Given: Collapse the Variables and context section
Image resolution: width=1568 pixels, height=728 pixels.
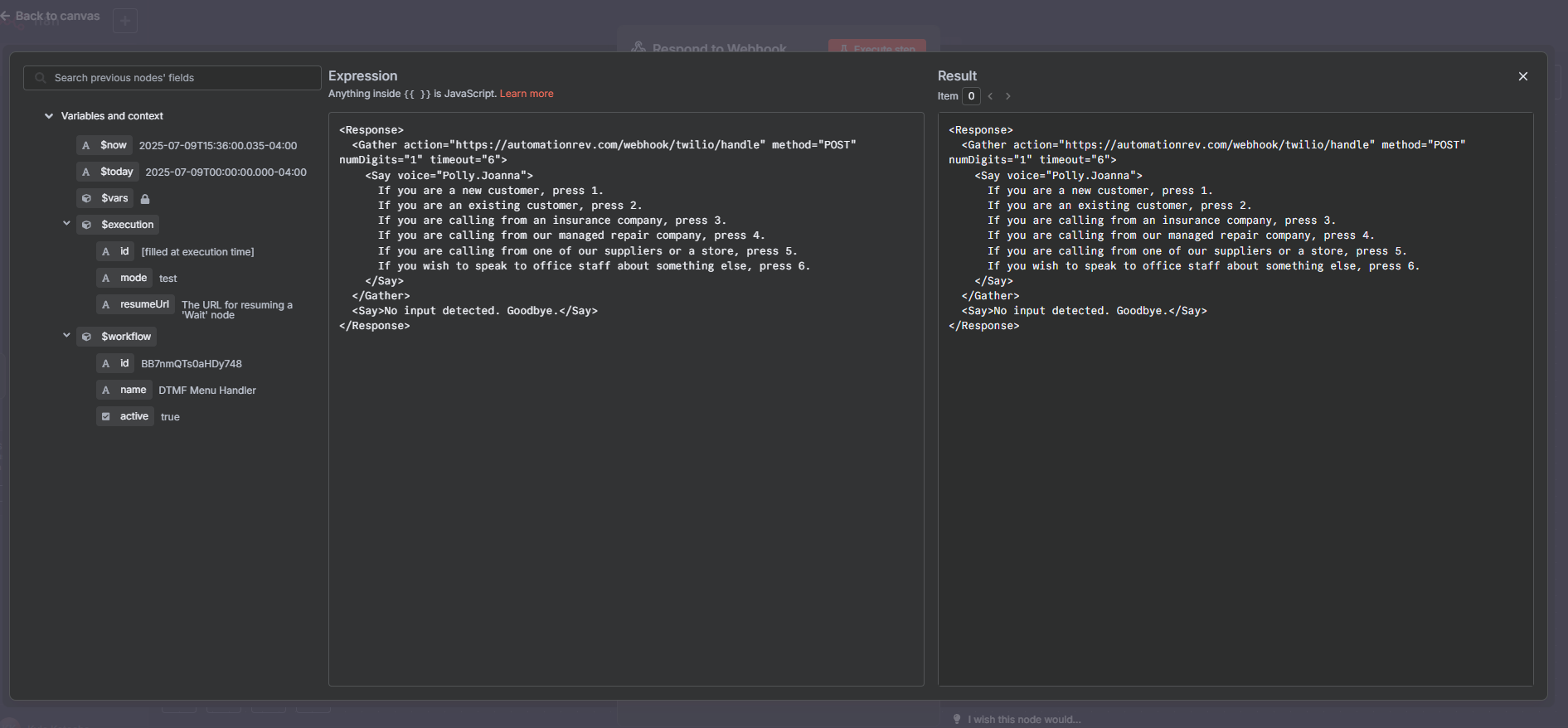Looking at the screenshot, I should pyautogui.click(x=49, y=116).
